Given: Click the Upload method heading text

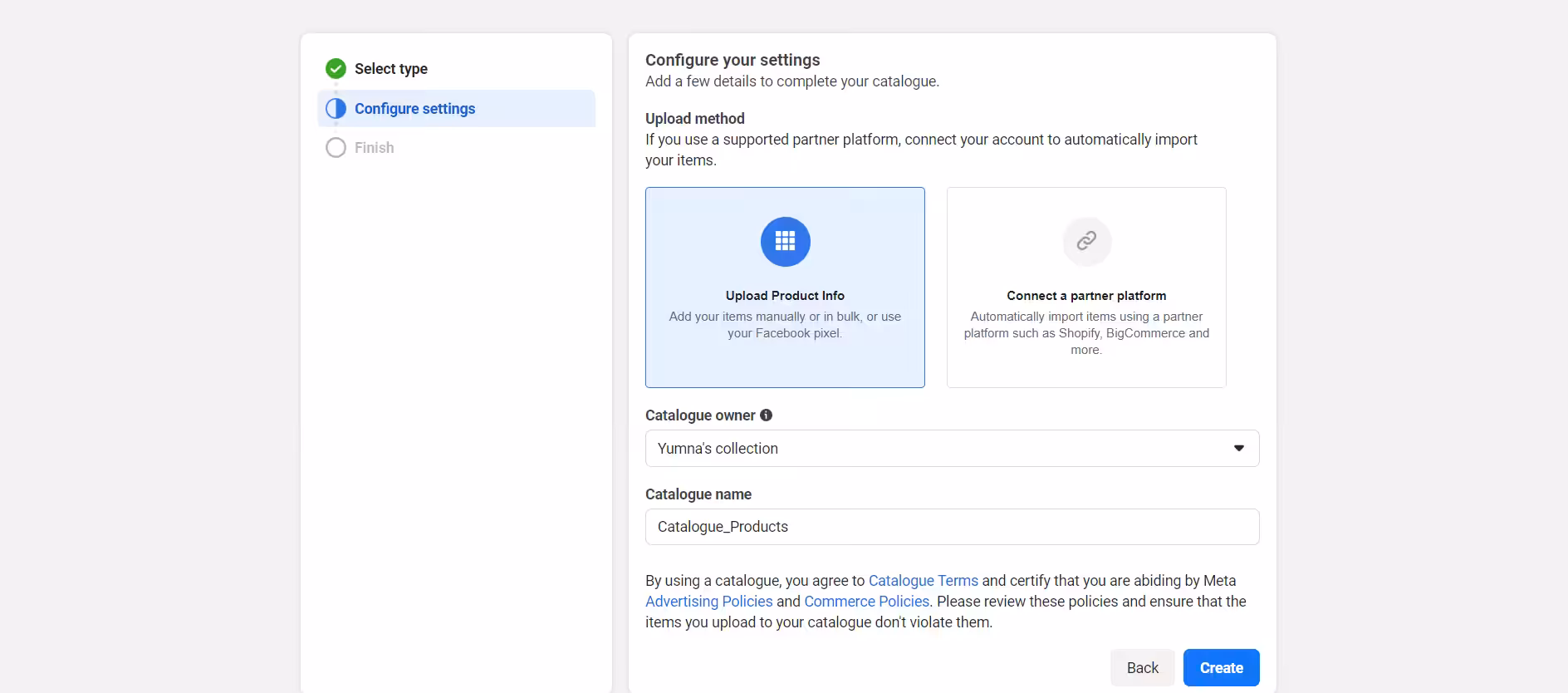Looking at the screenshot, I should [x=694, y=119].
